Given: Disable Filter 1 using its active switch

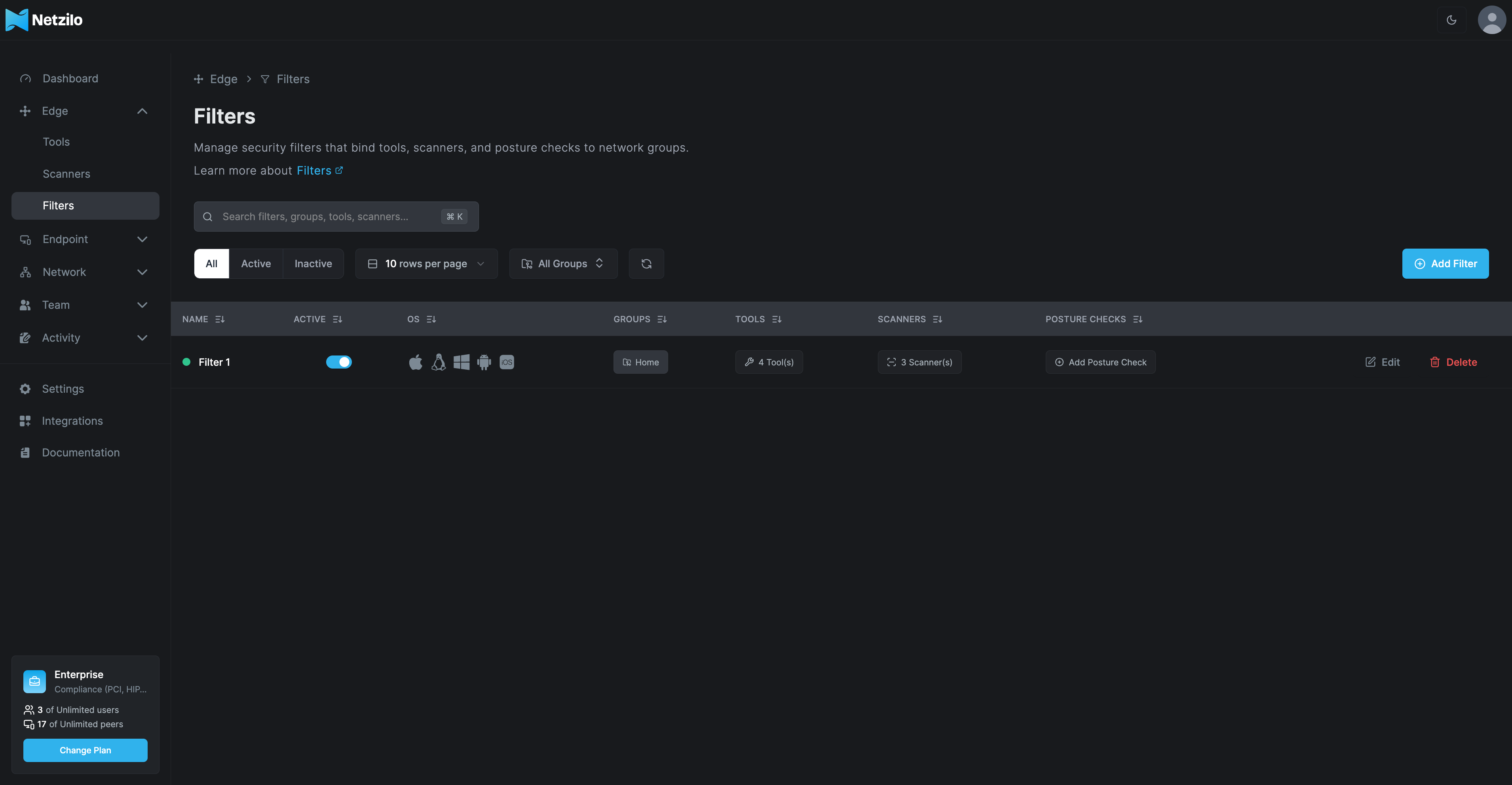Looking at the screenshot, I should click(339, 362).
